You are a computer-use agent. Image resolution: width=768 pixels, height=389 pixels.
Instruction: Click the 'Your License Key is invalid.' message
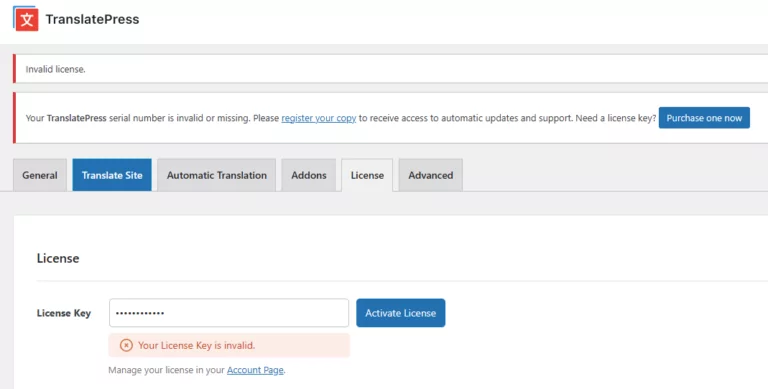196,345
